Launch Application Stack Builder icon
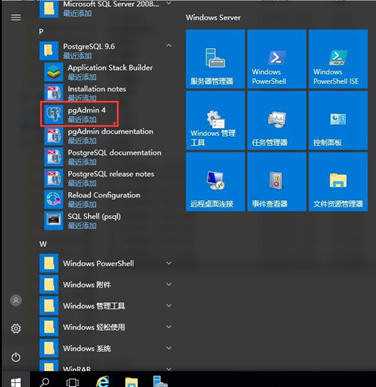Image resolution: width=376 pixels, height=387 pixels. pos(53,72)
